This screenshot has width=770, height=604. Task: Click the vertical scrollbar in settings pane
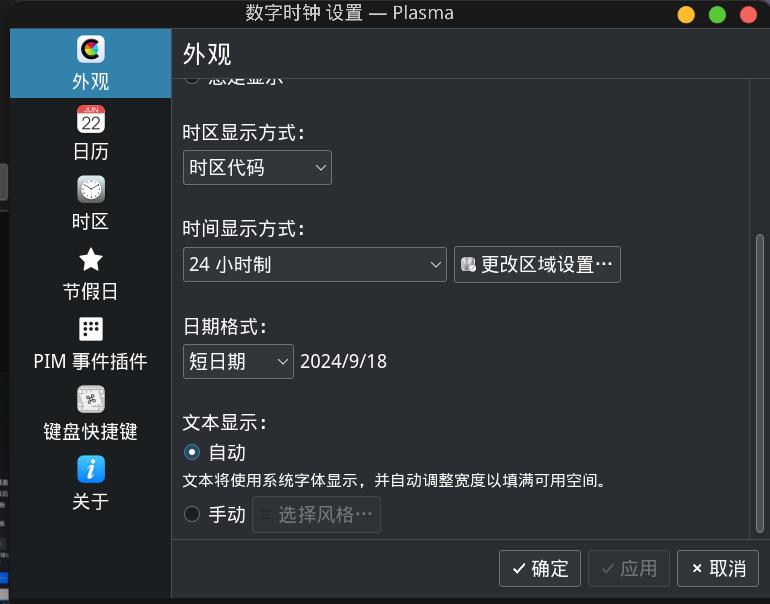pos(760,383)
